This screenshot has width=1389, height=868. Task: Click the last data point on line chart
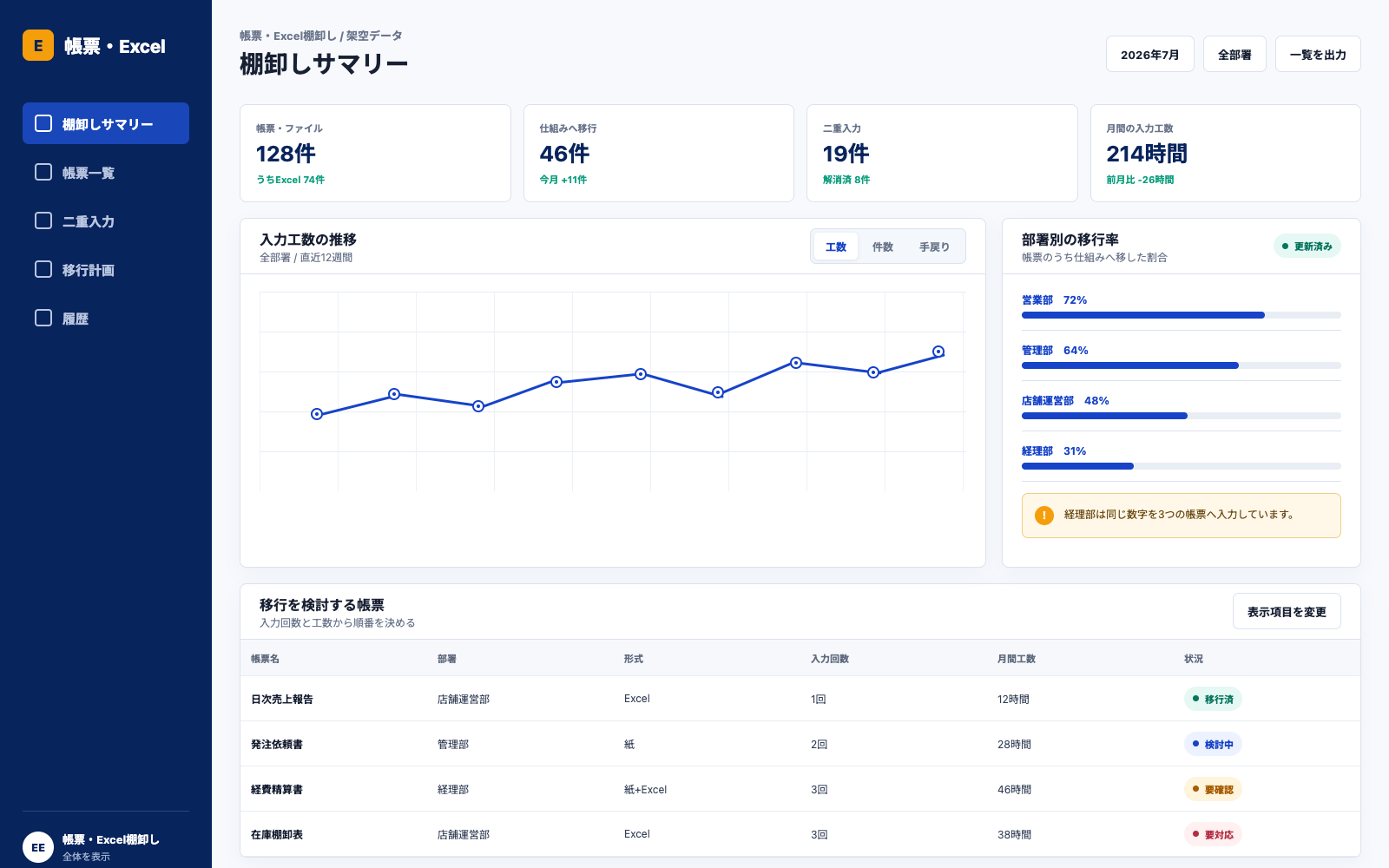point(938,352)
